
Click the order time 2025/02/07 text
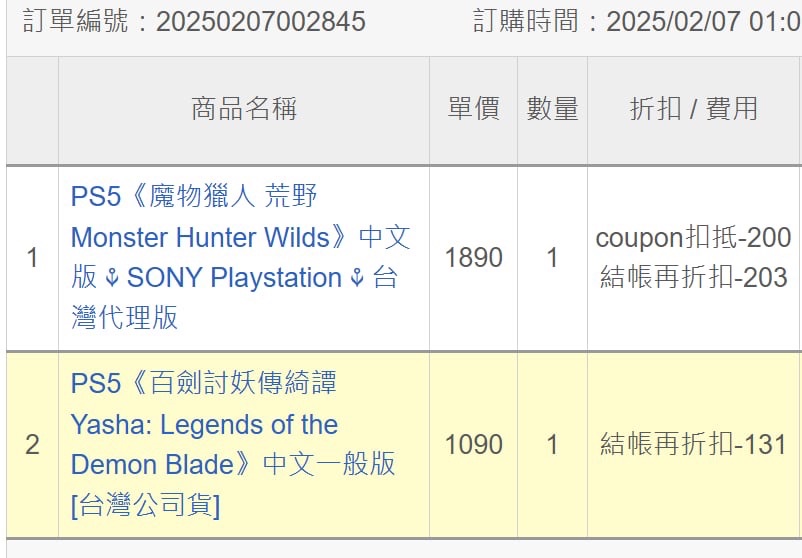pyautogui.click(x=674, y=22)
